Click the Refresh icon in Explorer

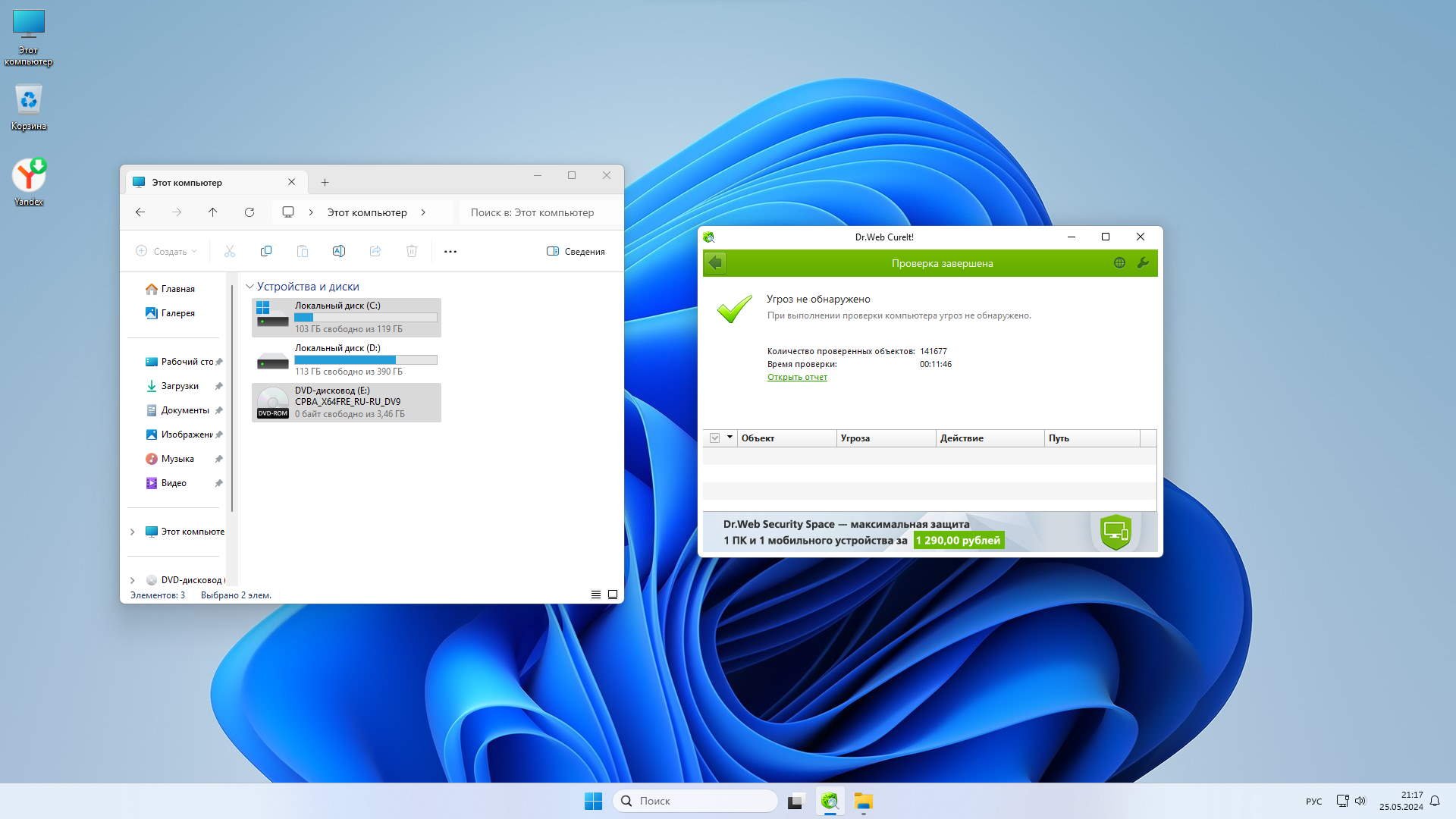pyautogui.click(x=249, y=212)
